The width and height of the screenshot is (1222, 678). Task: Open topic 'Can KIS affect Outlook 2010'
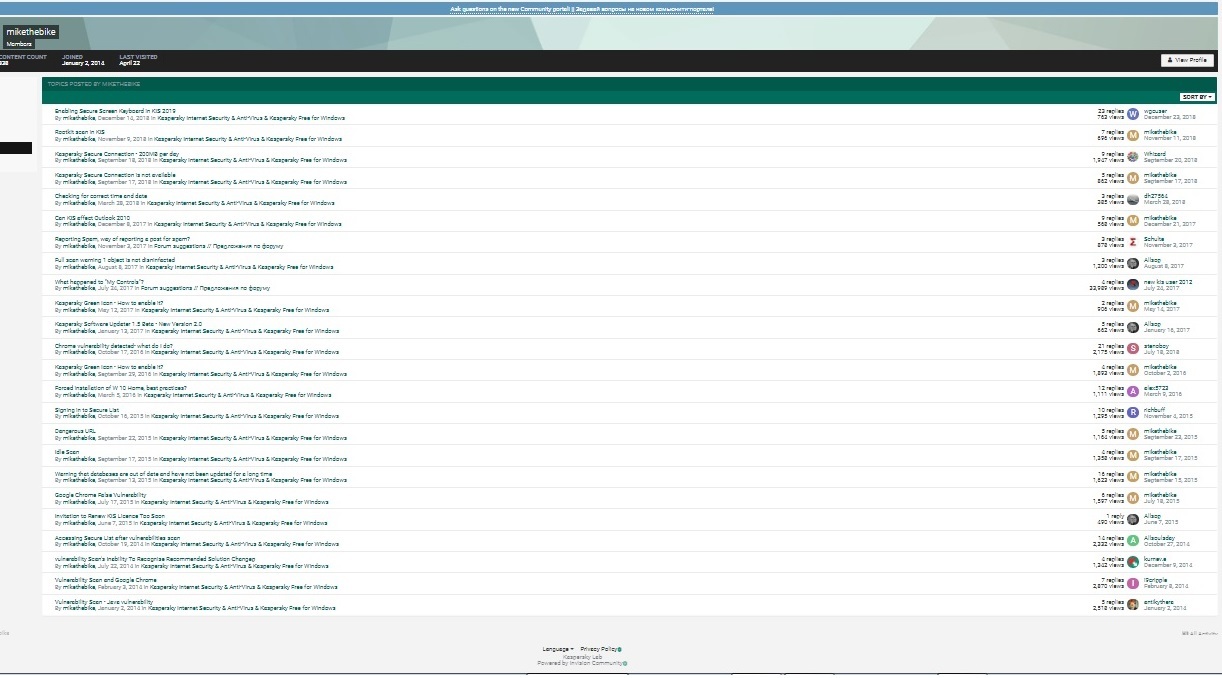93,218
